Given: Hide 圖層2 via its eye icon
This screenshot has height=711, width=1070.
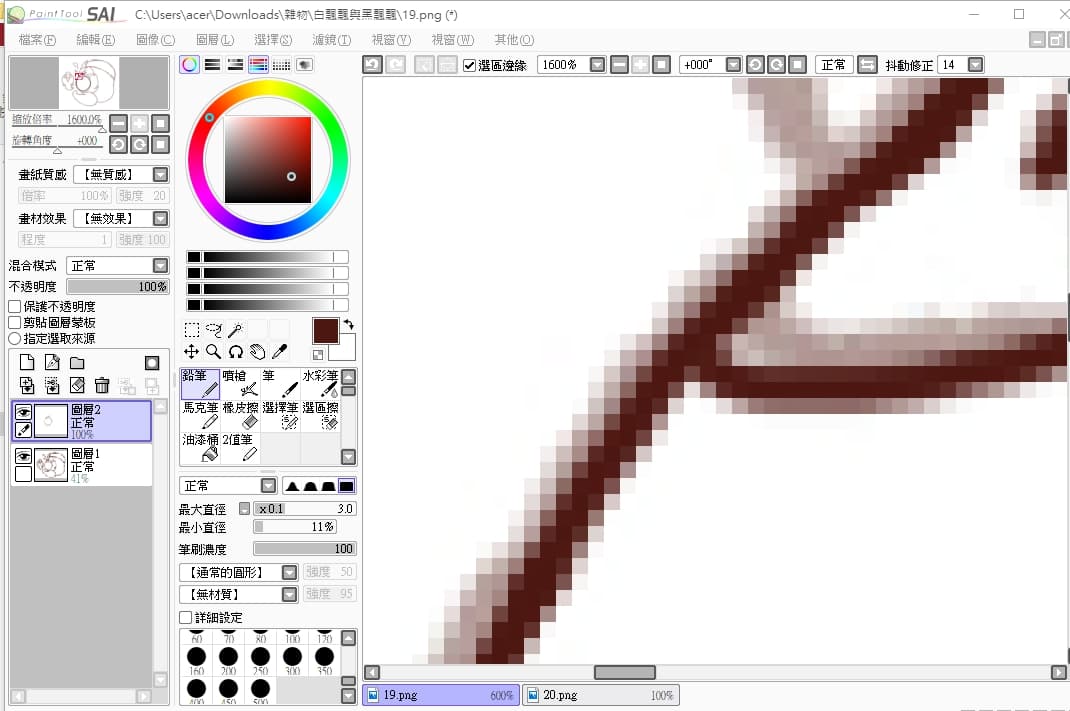Looking at the screenshot, I should click(23, 412).
